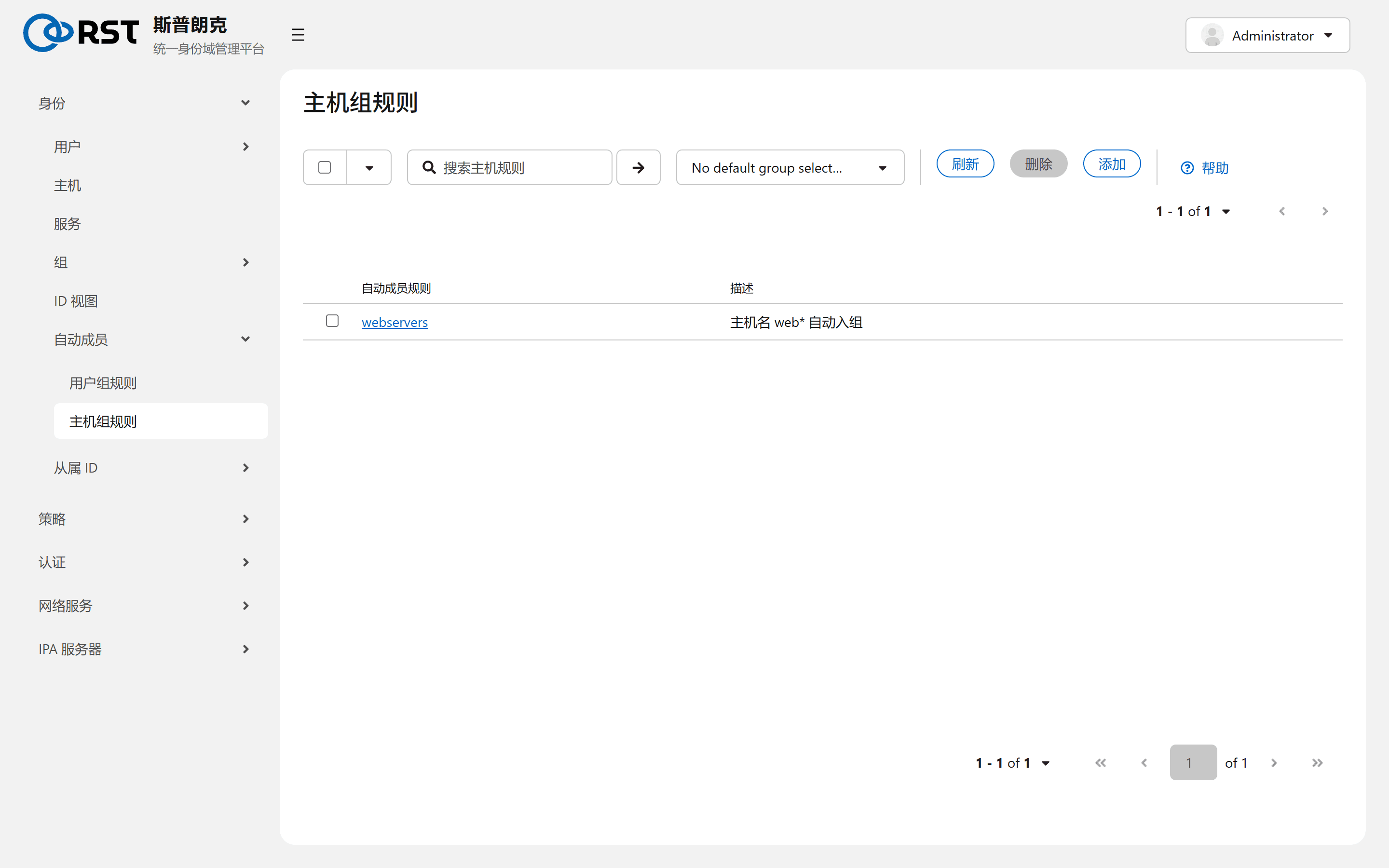Expand the IPA 服务器 sidebar section
The width and height of the screenshot is (1389, 868).
click(144, 649)
